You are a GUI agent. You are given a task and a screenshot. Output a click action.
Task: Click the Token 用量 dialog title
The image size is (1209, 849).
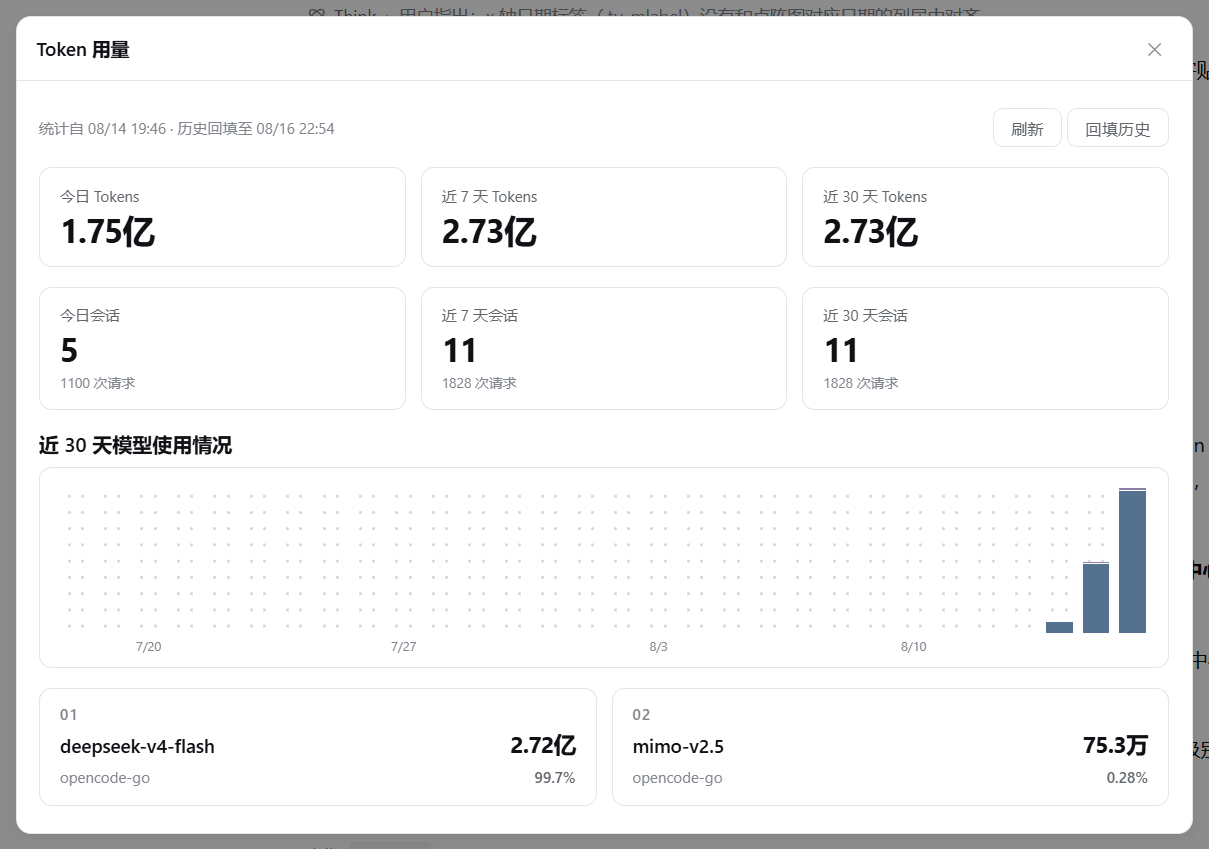point(83,50)
